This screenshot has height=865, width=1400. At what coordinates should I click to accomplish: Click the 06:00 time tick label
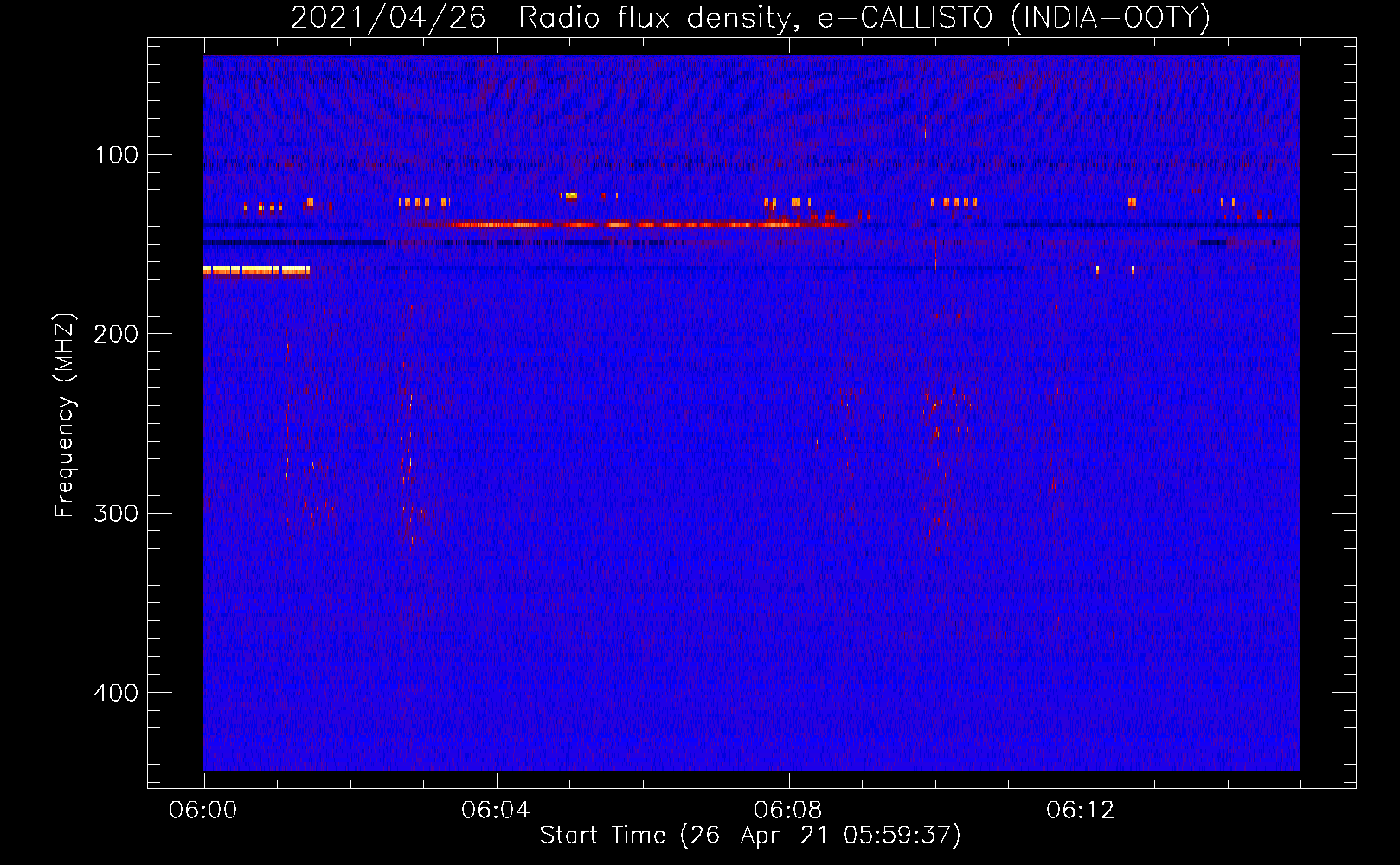[x=203, y=810]
